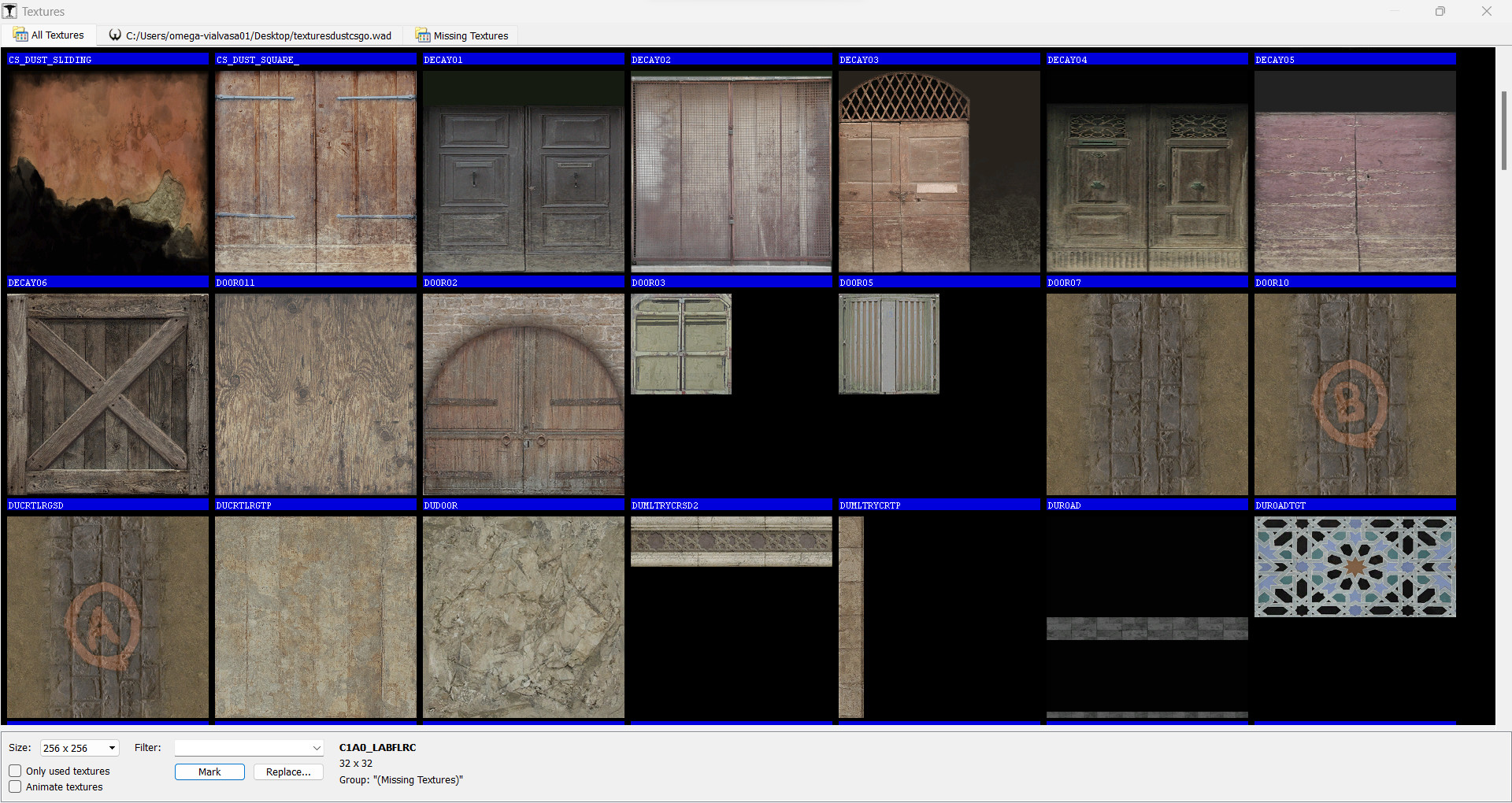Click the globe icon on the wad file tab
This screenshot has height=803, width=1512.
[115, 35]
